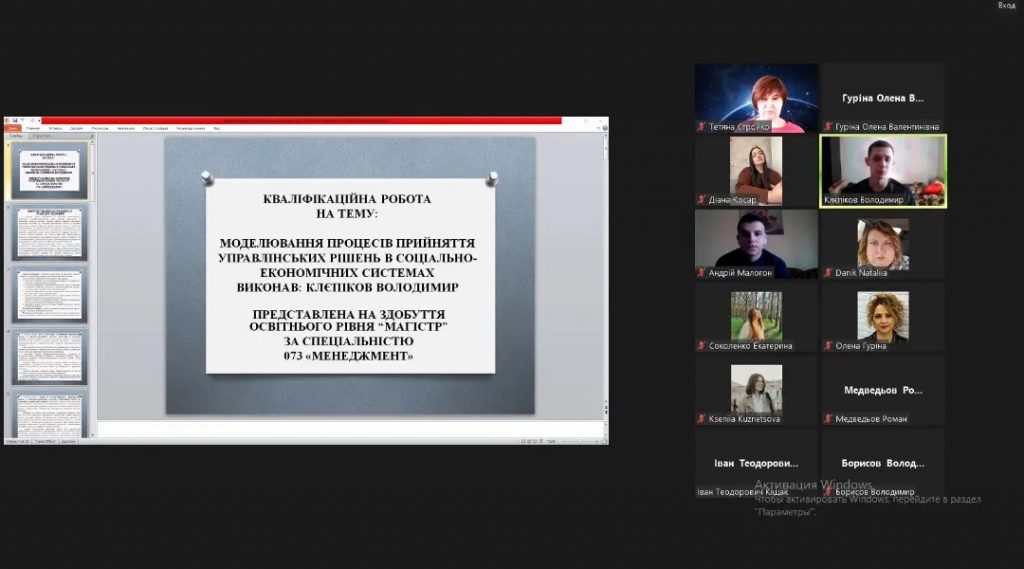Click the muted microphone icon beside Тетяна Стройко

[x=702, y=127]
